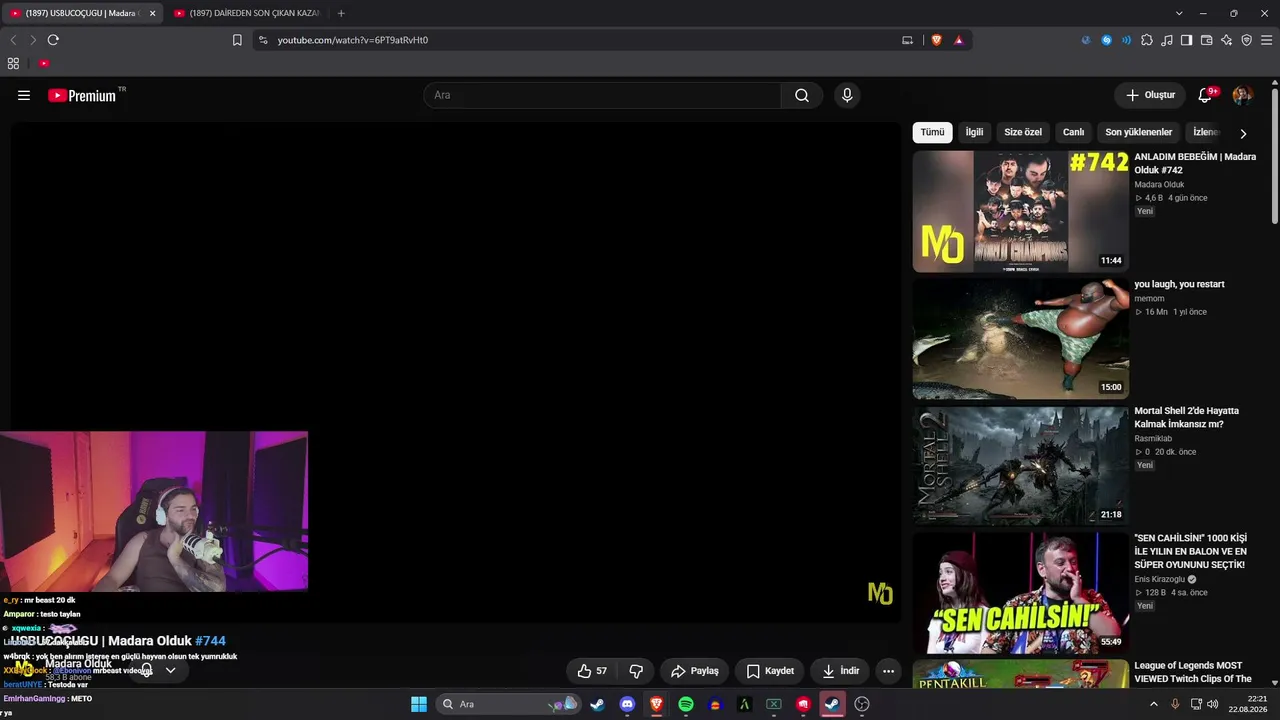Open the browser main menu
This screenshot has height=720, width=1280.
[x=1267, y=40]
